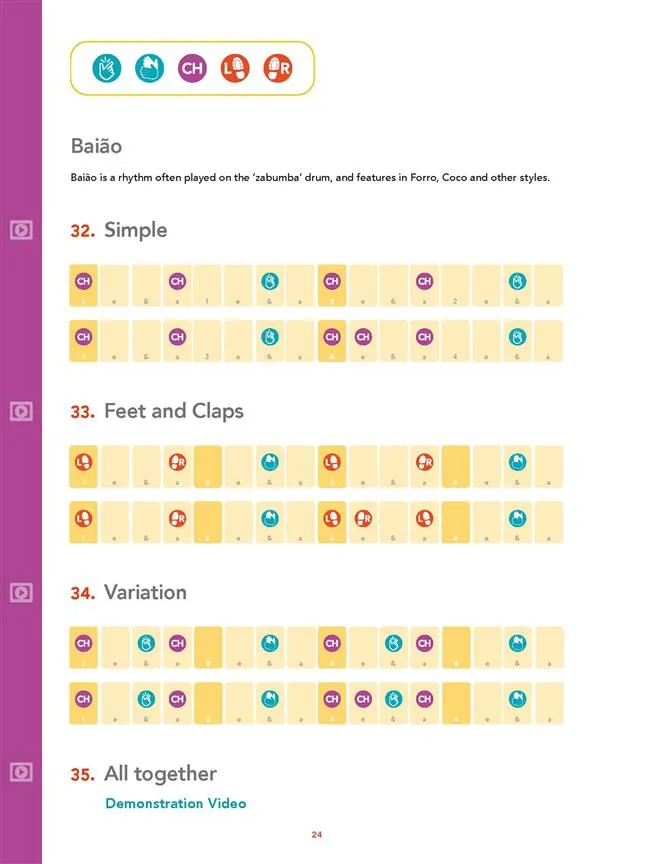Select the "33. Feet and Claps" title

(x=157, y=411)
